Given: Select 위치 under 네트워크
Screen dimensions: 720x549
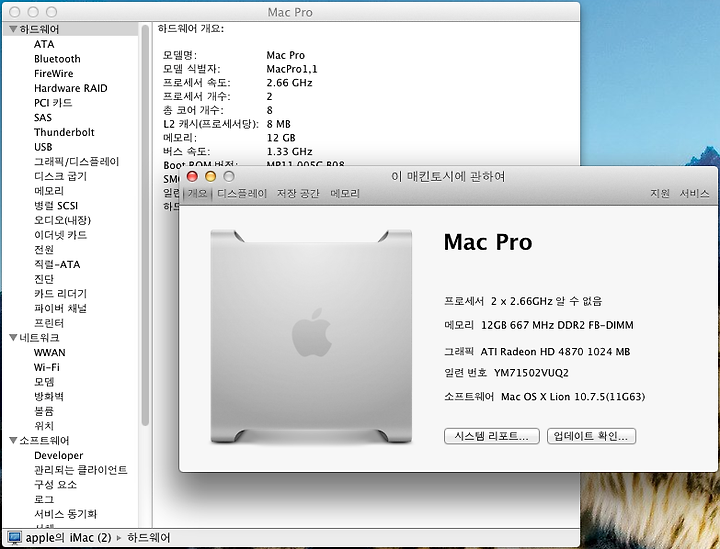Looking at the screenshot, I should 44,426.
